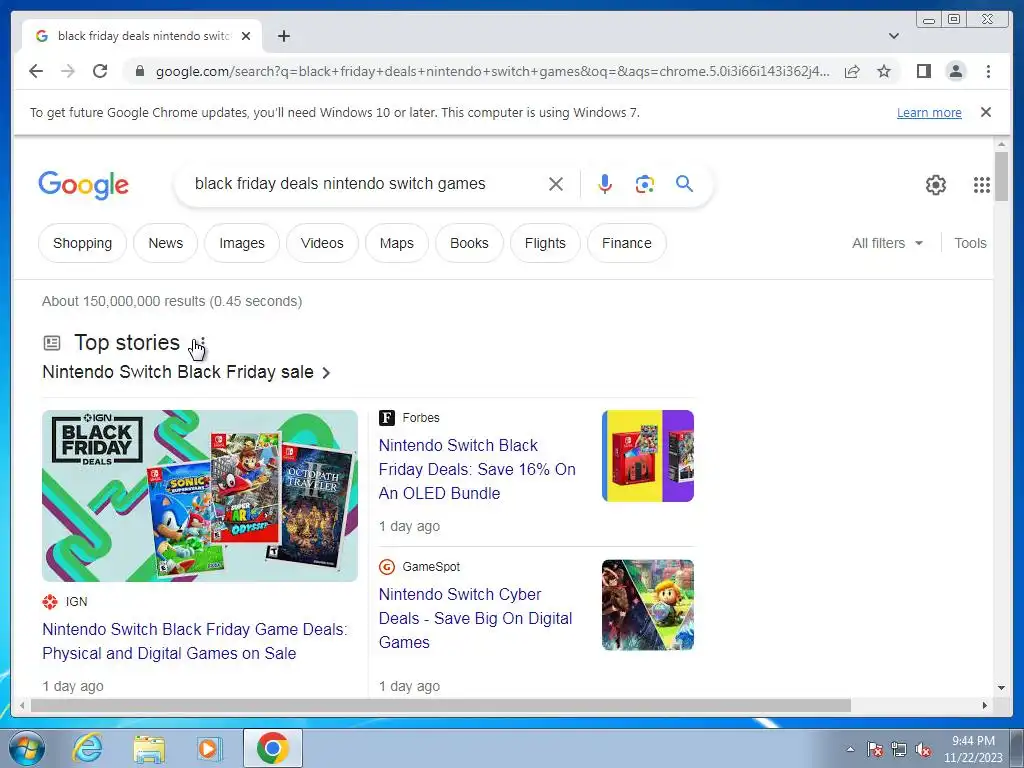Switch to the Books results filter
Viewport: 1024px width, 768px height.
click(469, 243)
